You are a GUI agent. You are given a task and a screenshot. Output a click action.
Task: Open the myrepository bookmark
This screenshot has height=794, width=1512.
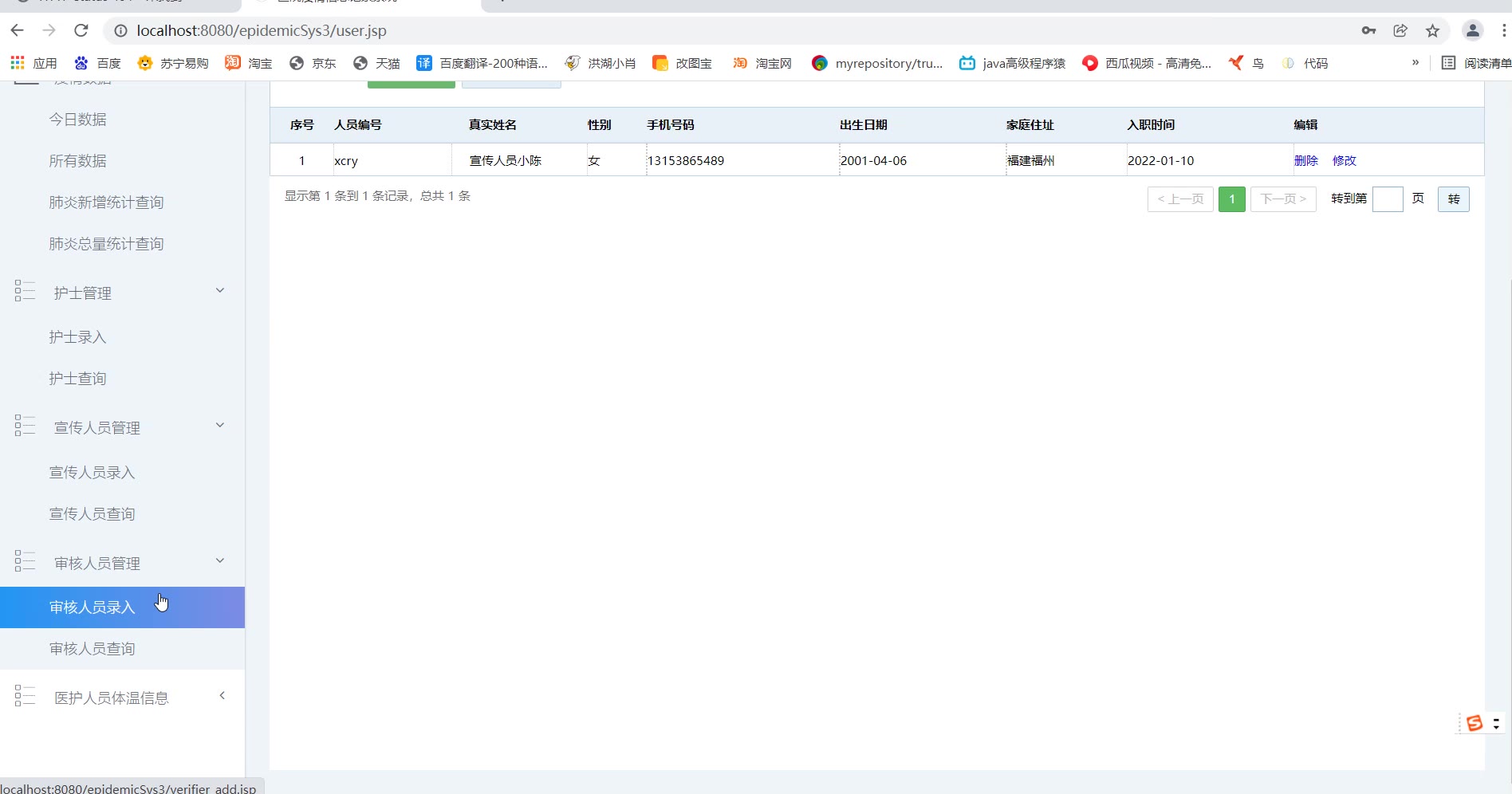click(x=876, y=63)
